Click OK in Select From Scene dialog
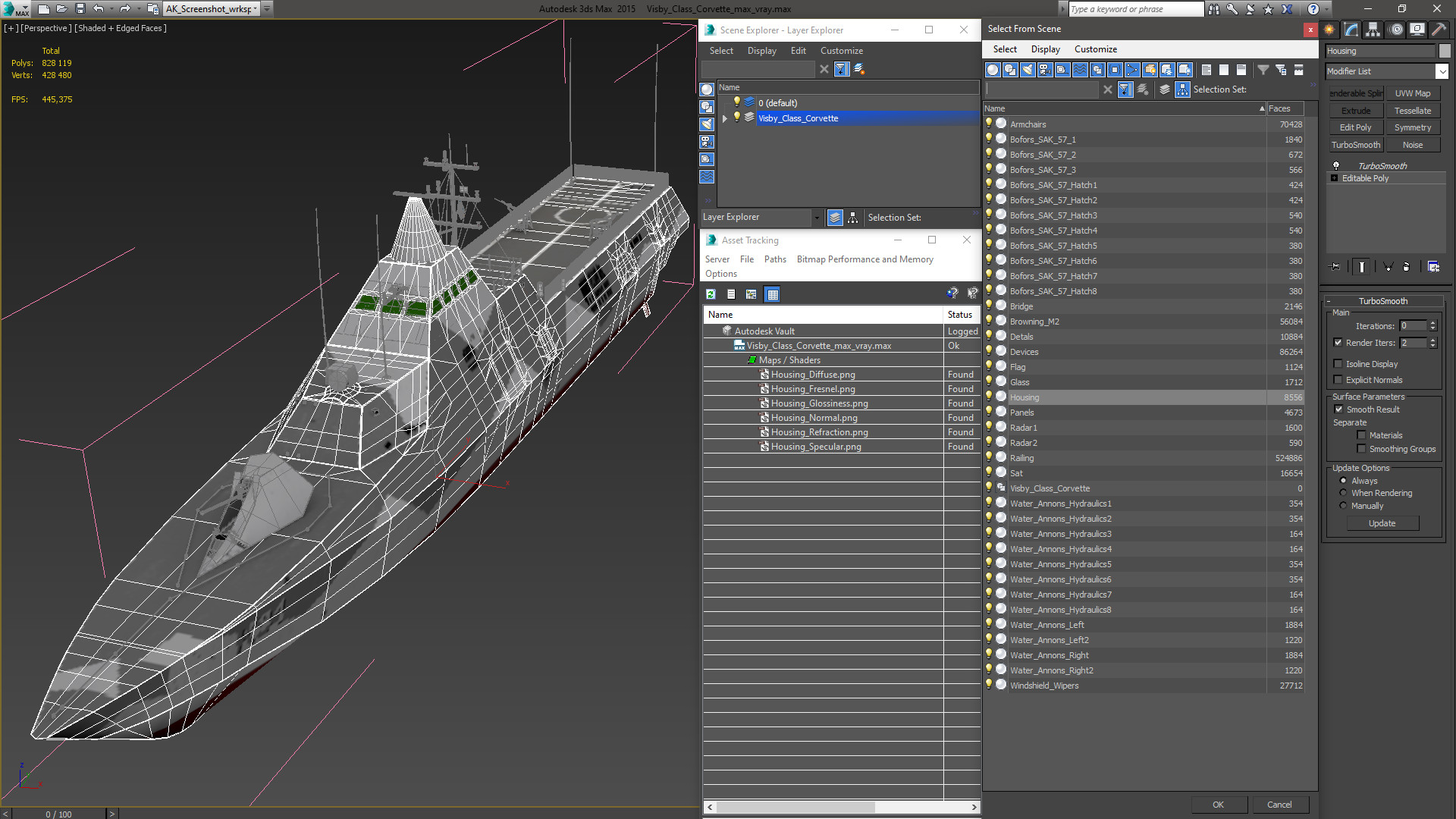The width and height of the screenshot is (1456, 819). point(1217,805)
